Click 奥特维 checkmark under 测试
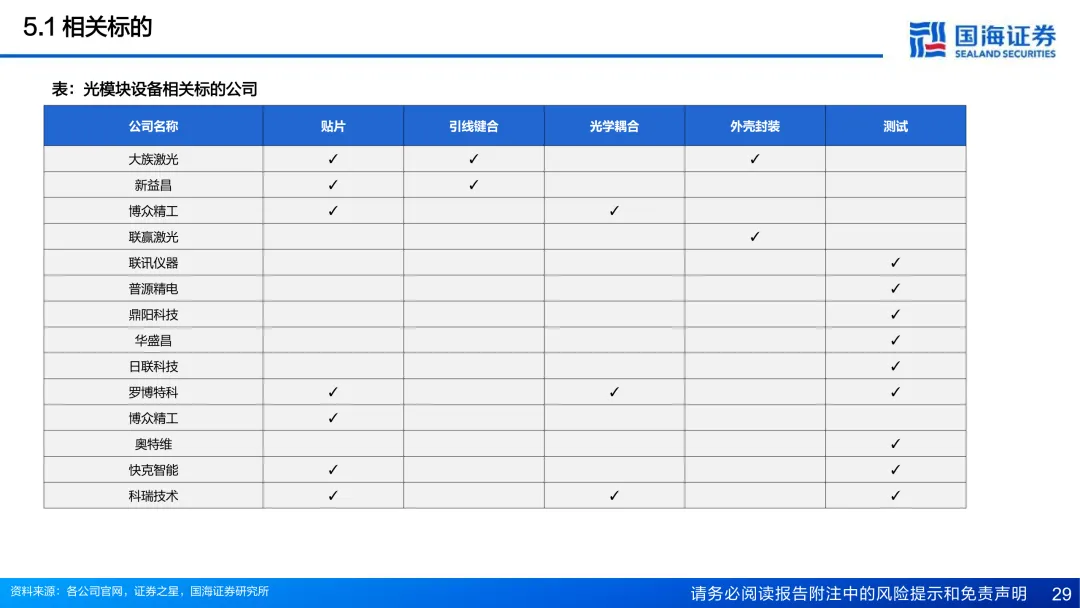The image size is (1080, 608). (x=895, y=444)
